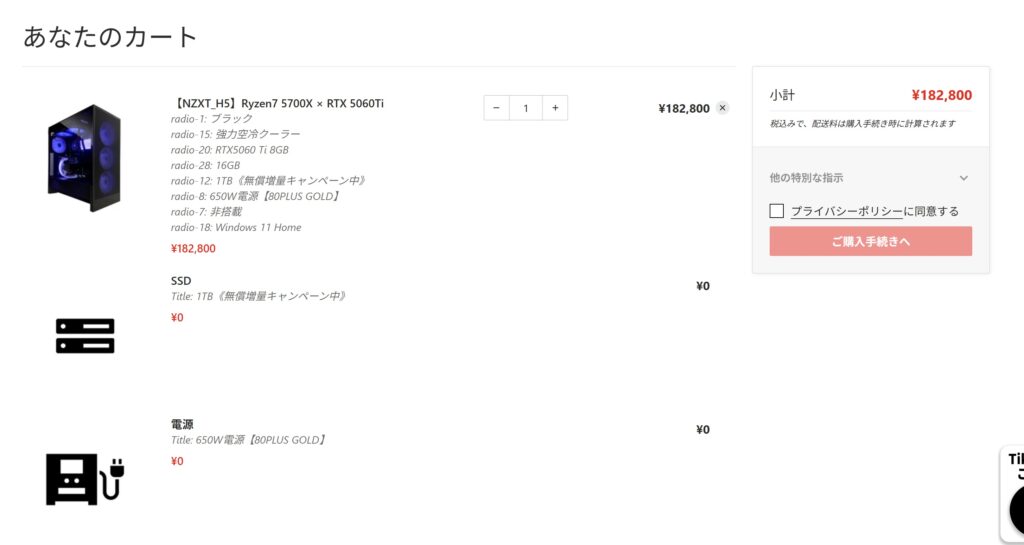
Task: Click the Windows 11 Home option line
Action: pos(236,227)
